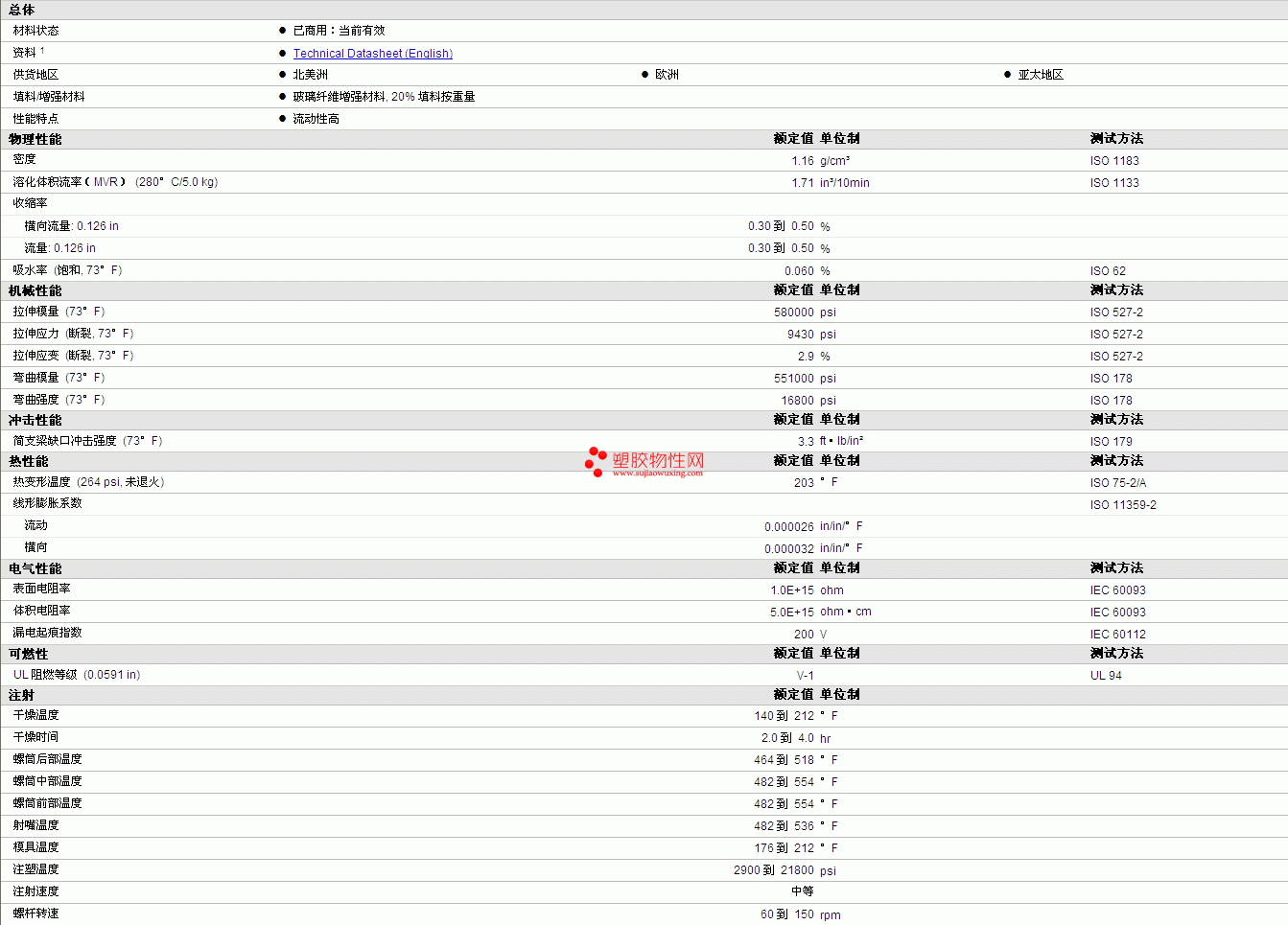Viewport: 1288px width, 925px height.
Task: Select the flexural strength value 16800
Action: point(798,401)
